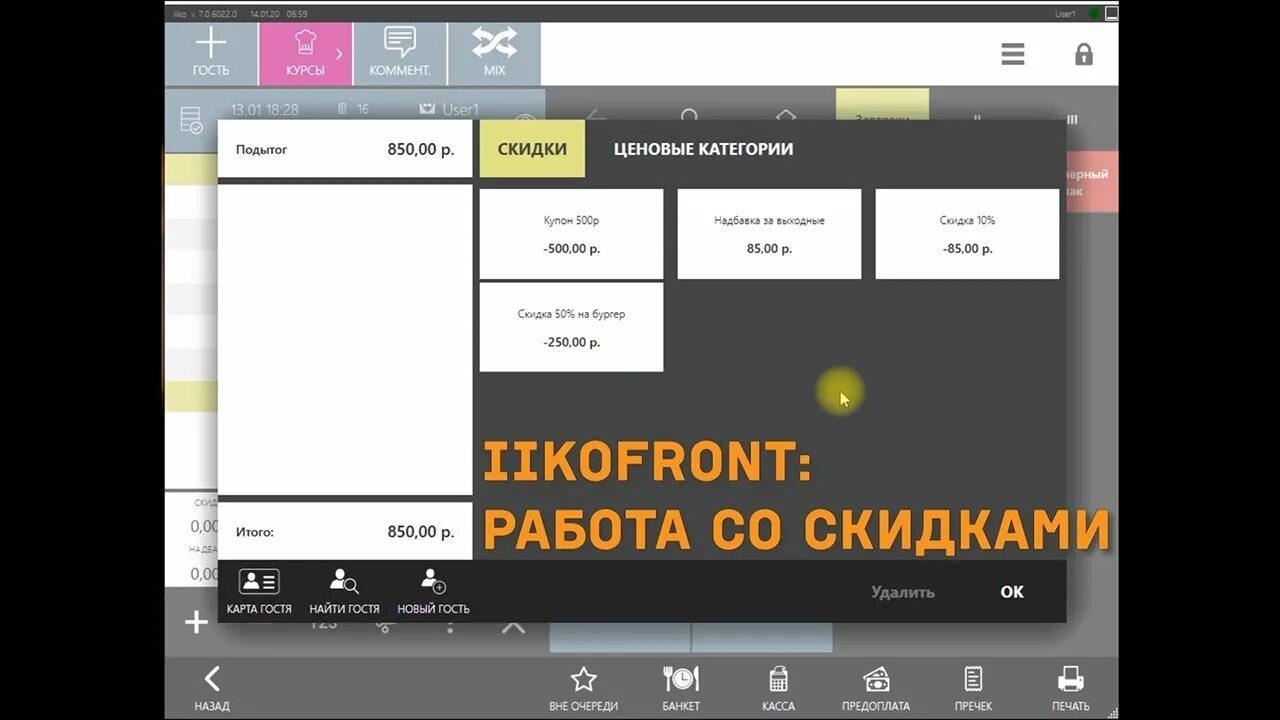Apply the Купон 500р discount
The height and width of the screenshot is (720, 1280).
(571, 234)
